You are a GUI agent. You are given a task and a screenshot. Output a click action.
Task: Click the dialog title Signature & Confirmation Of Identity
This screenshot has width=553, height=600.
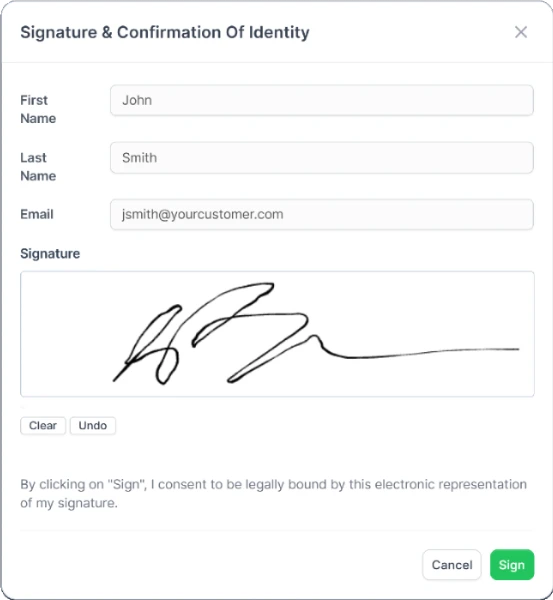click(165, 33)
